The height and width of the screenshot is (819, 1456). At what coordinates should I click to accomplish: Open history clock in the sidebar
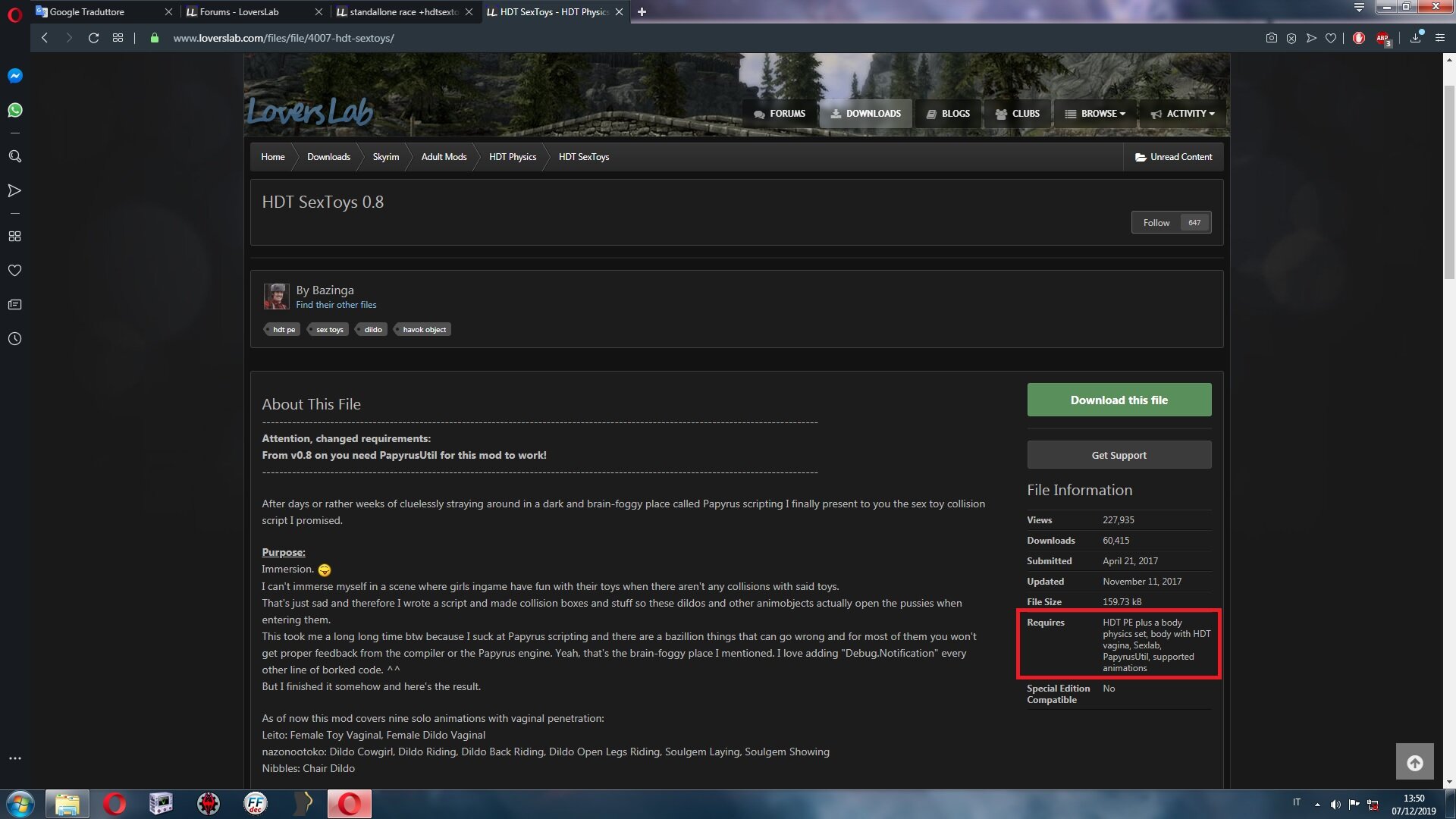coord(14,338)
